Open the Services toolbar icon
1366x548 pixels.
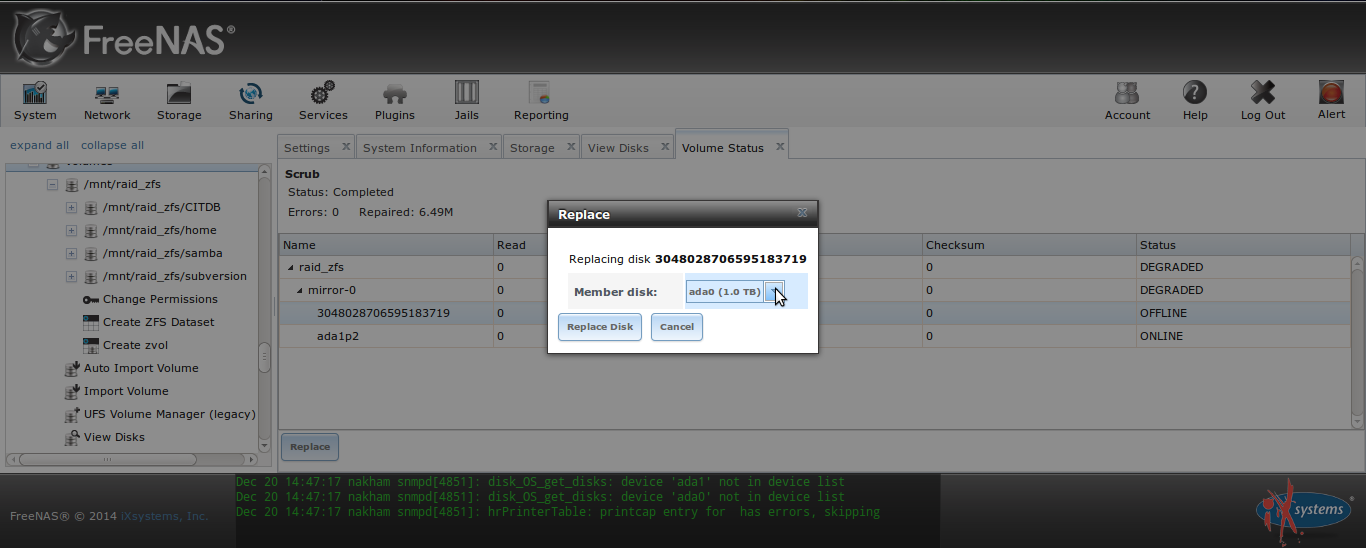coord(323,93)
